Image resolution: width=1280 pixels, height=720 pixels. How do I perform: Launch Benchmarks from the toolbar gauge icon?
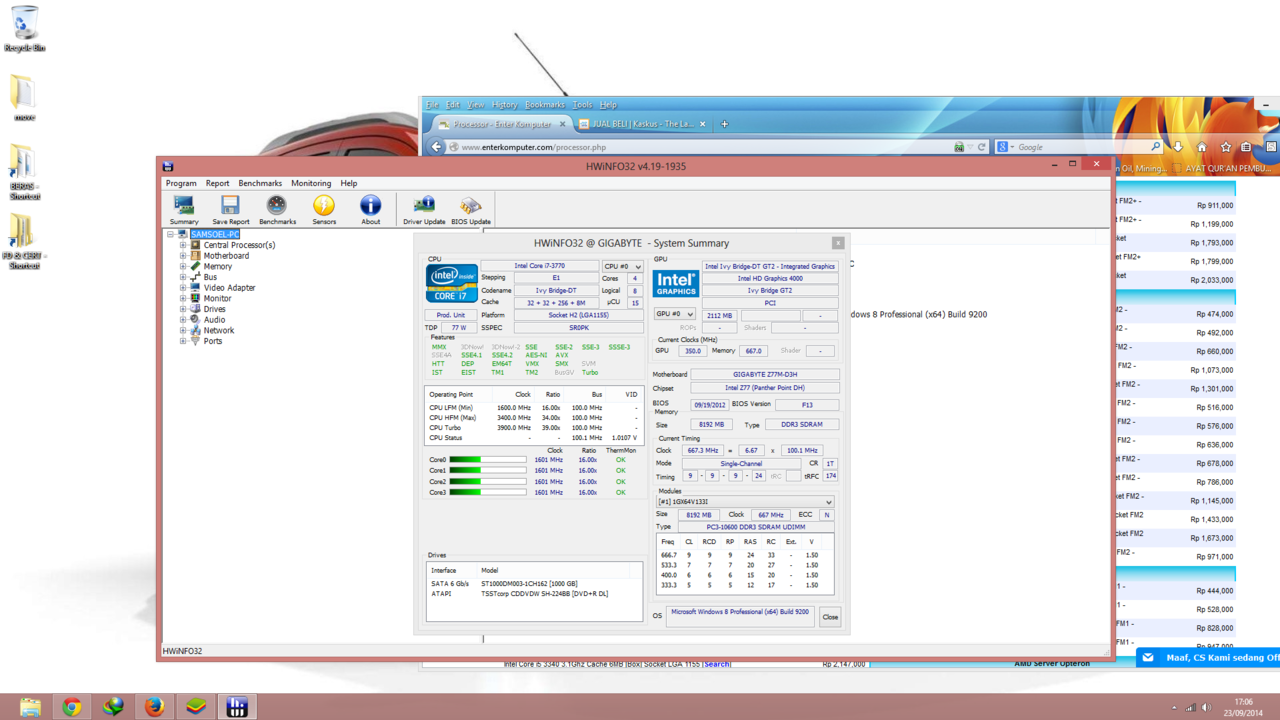tap(277, 205)
